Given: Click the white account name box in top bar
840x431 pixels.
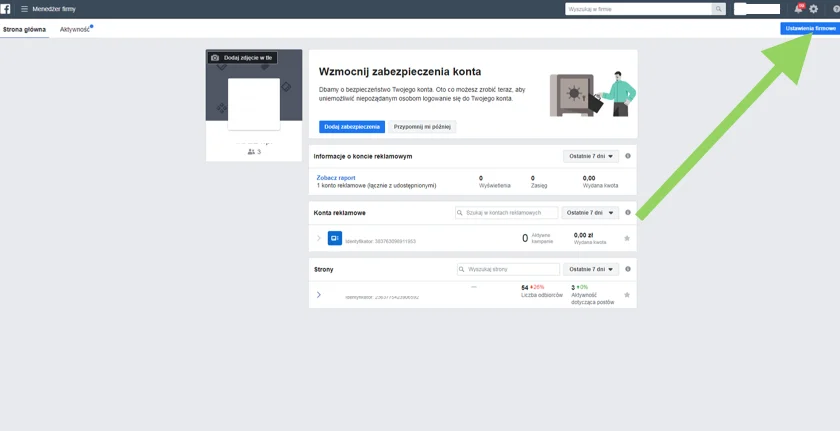Looking at the screenshot, I should [x=757, y=9].
